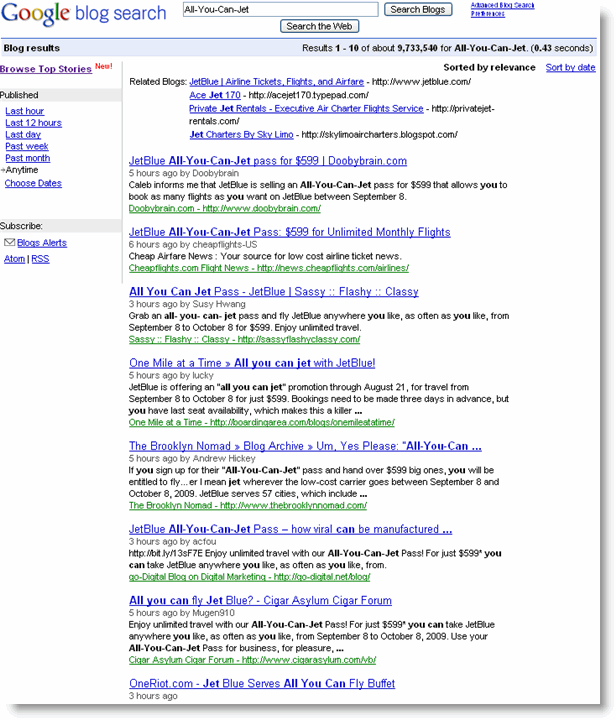Open related blog JetBlue Airline Tickets link
Screen dimensions: 616x720
tap(276, 82)
